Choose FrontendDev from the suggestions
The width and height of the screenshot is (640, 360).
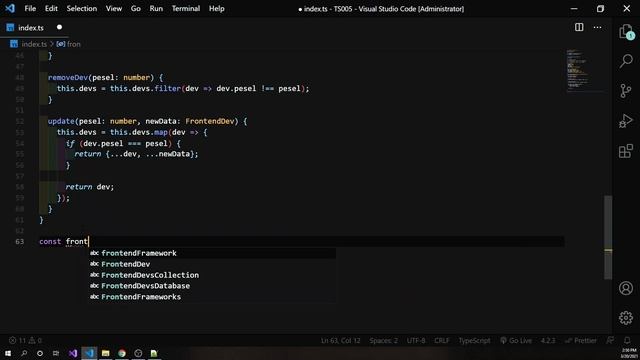click(x=213, y=264)
